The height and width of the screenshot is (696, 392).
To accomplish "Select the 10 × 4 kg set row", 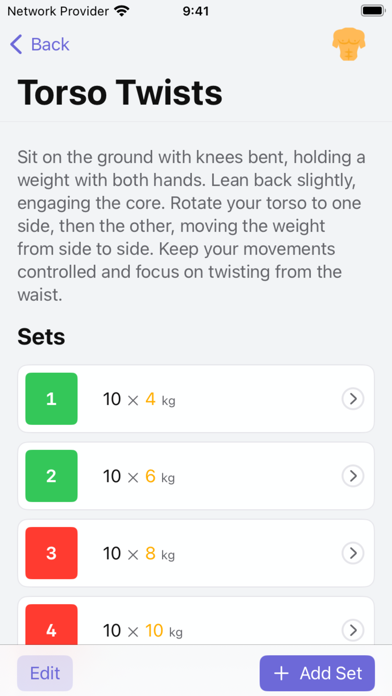I will point(196,399).
